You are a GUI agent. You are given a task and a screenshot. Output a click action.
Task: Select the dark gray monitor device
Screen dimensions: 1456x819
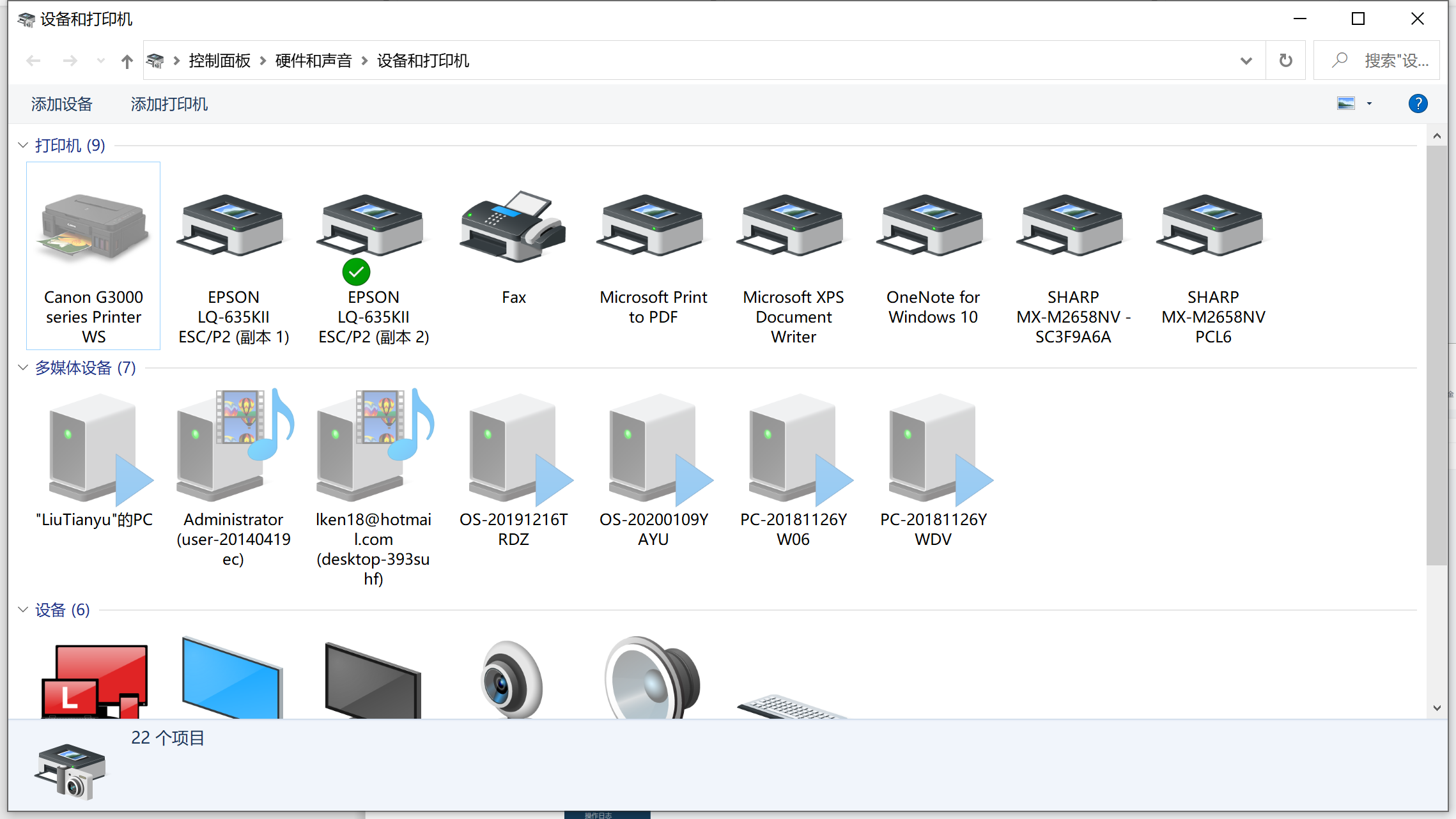(373, 680)
